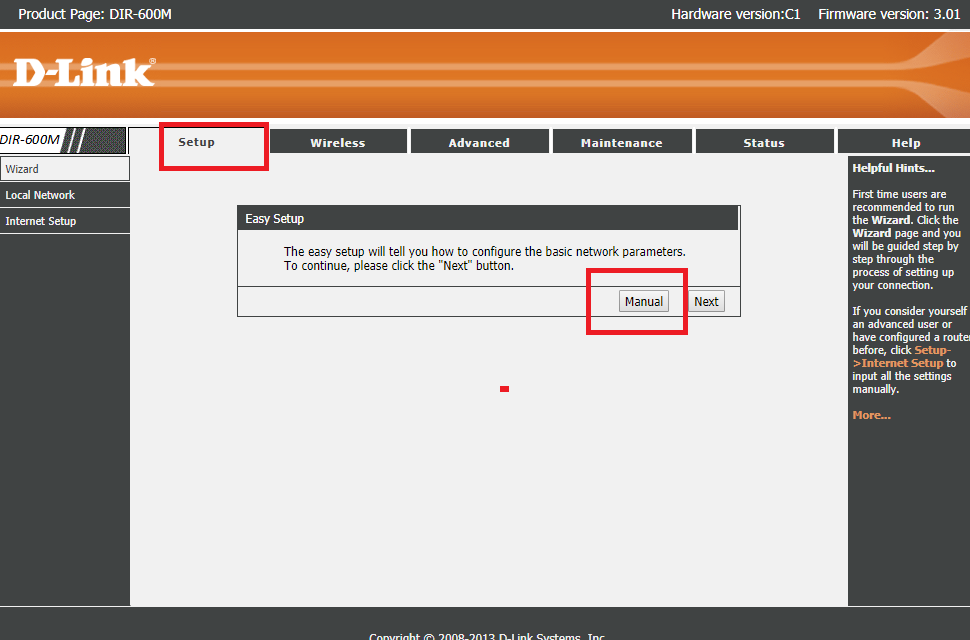Viewport: 970px width, 640px height.
Task: Open the Help tab
Action: coord(905,143)
